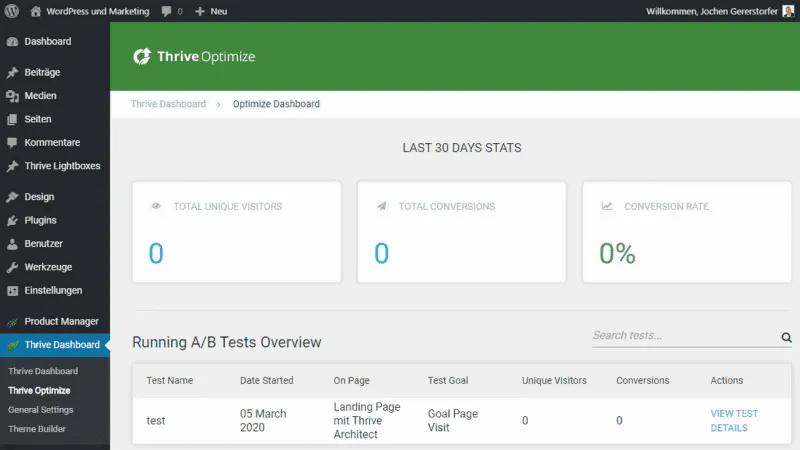This screenshot has width=800, height=450.
Task: Open the site home icon
Action: point(35,11)
